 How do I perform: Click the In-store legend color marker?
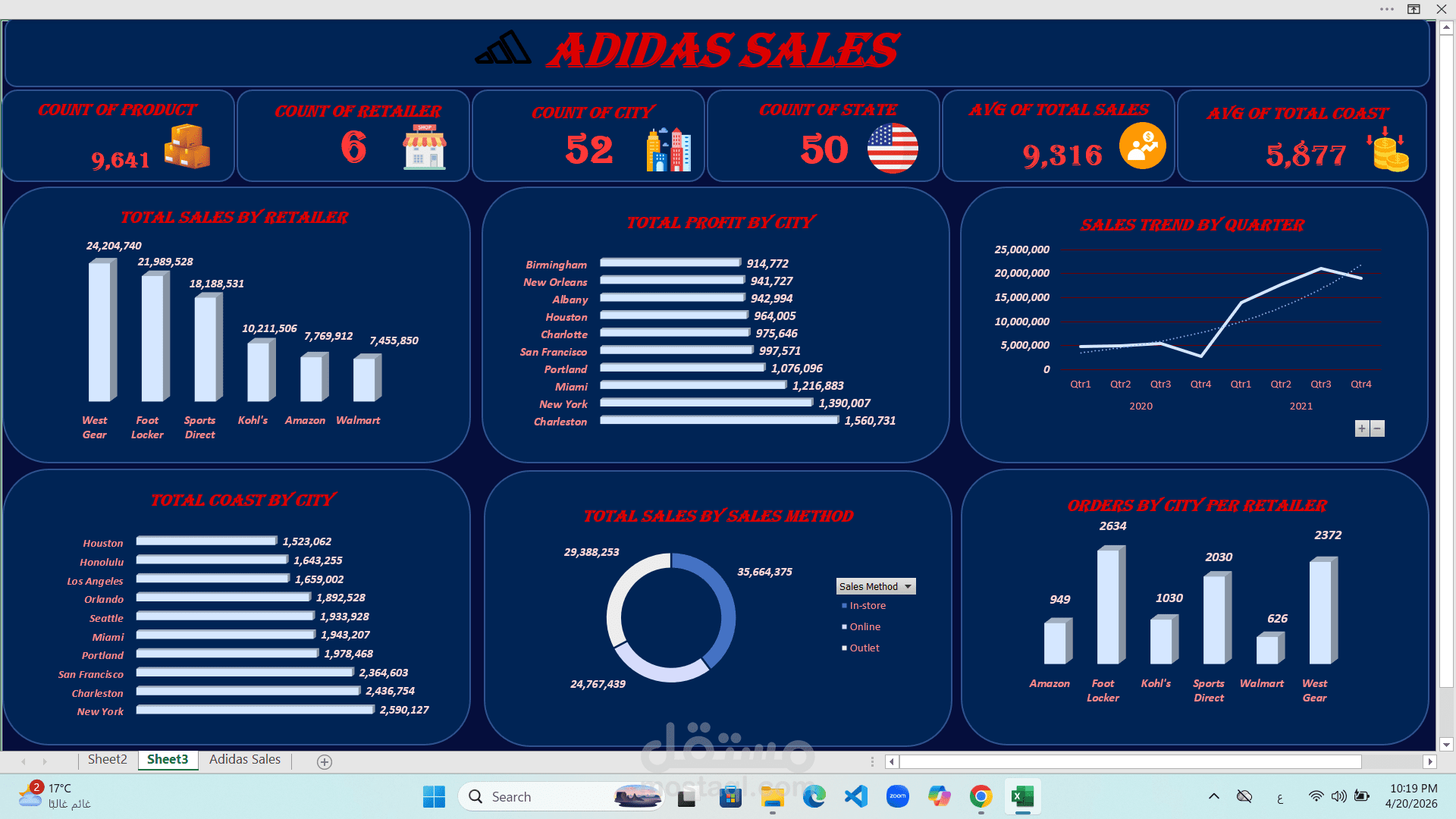coord(844,606)
